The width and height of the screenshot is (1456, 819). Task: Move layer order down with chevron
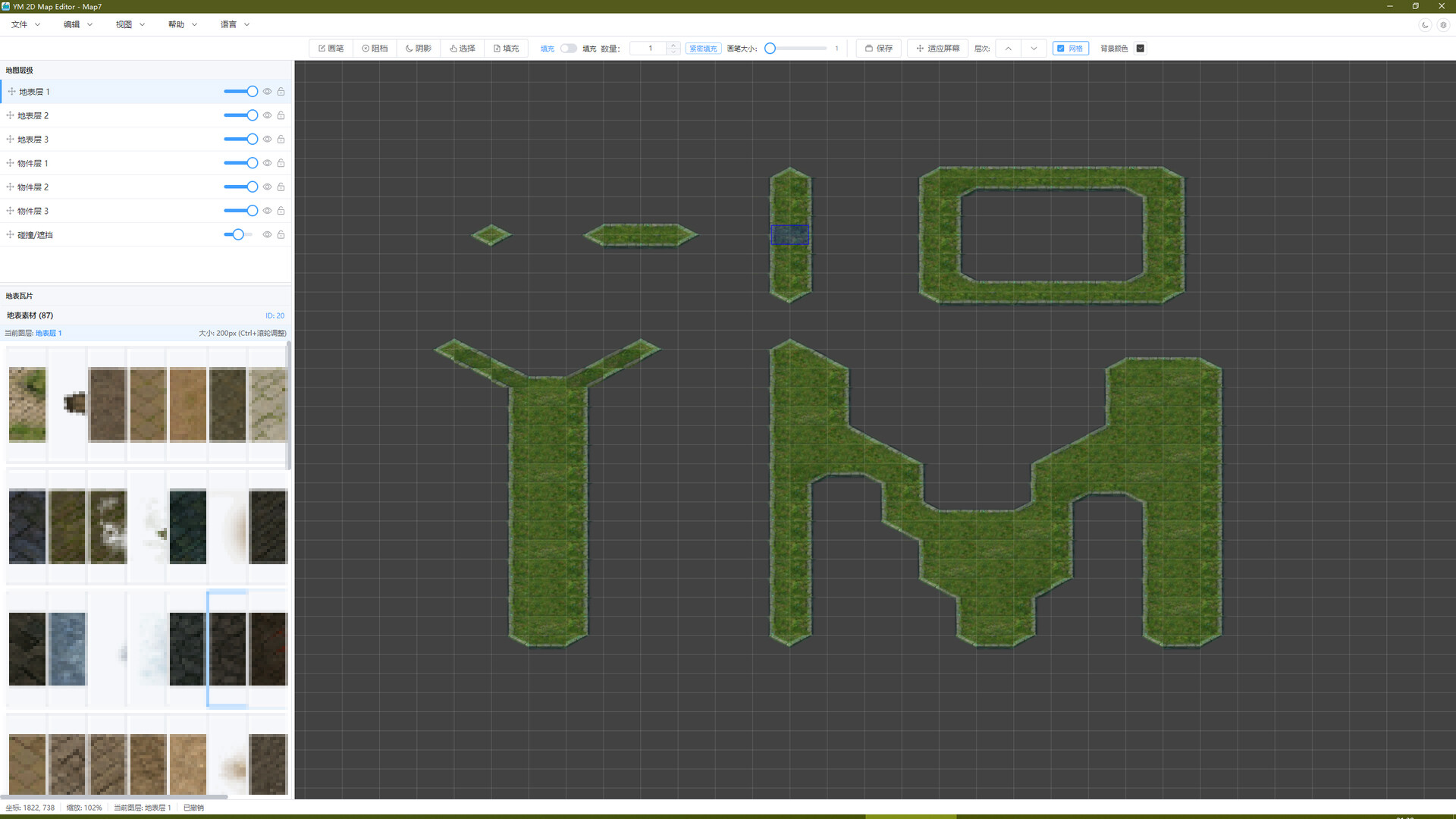pyautogui.click(x=1034, y=49)
